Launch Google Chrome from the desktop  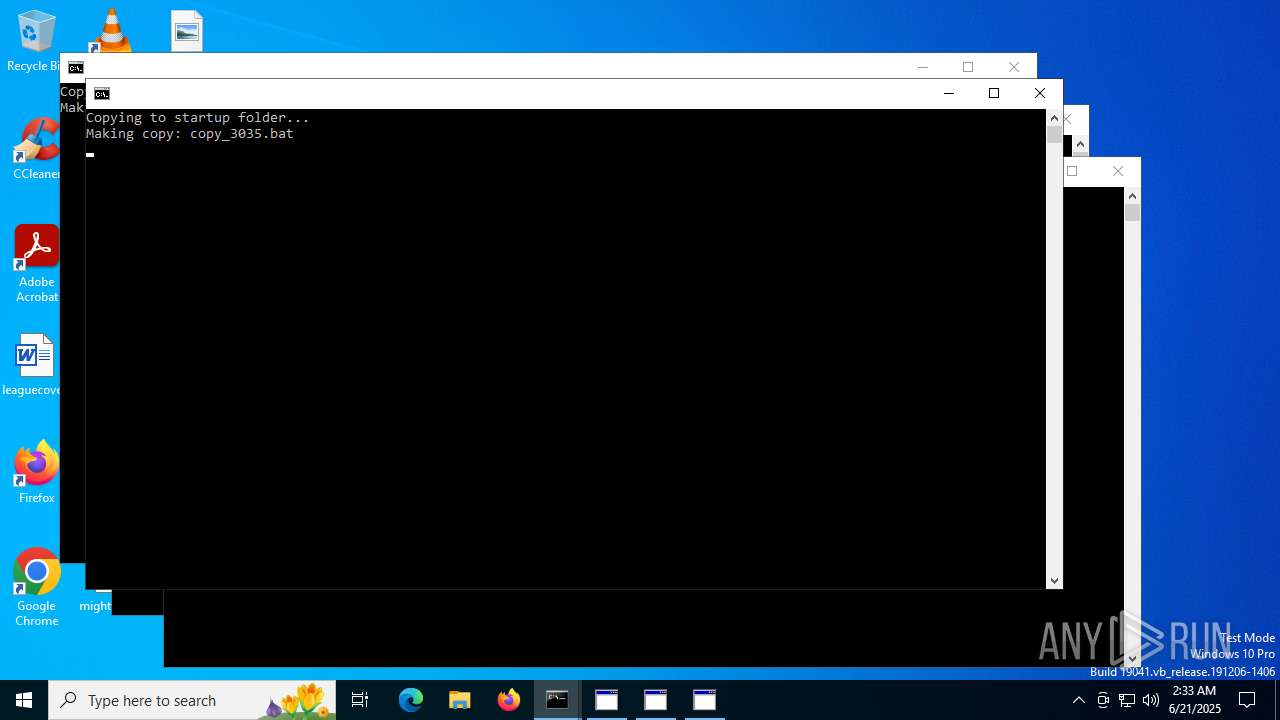click(37, 588)
